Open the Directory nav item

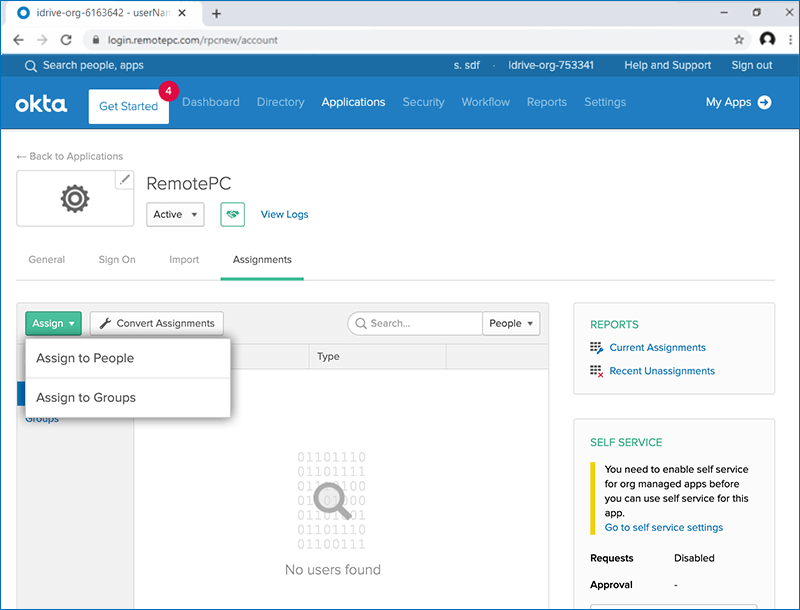tap(281, 102)
